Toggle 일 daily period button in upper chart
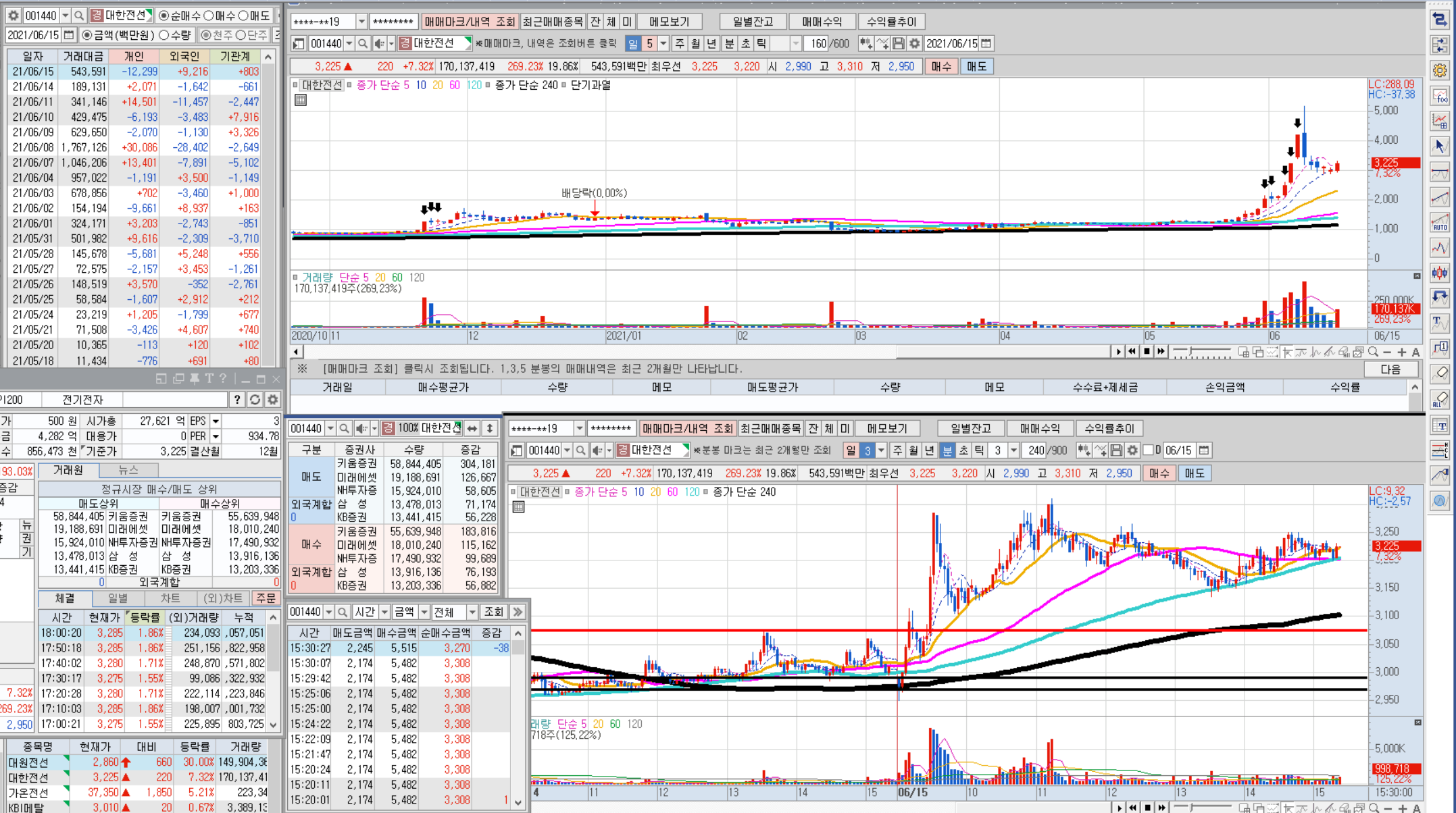Image resolution: width=1456 pixels, height=813 pixels. pyautogui.click(x=632, y=43)
